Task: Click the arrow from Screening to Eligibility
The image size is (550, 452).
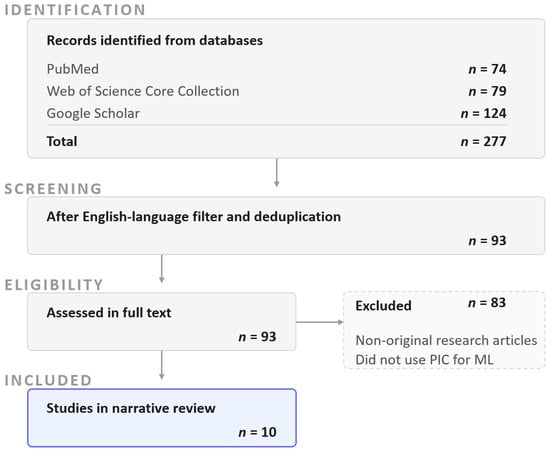Action: click(x=162, y=269)
